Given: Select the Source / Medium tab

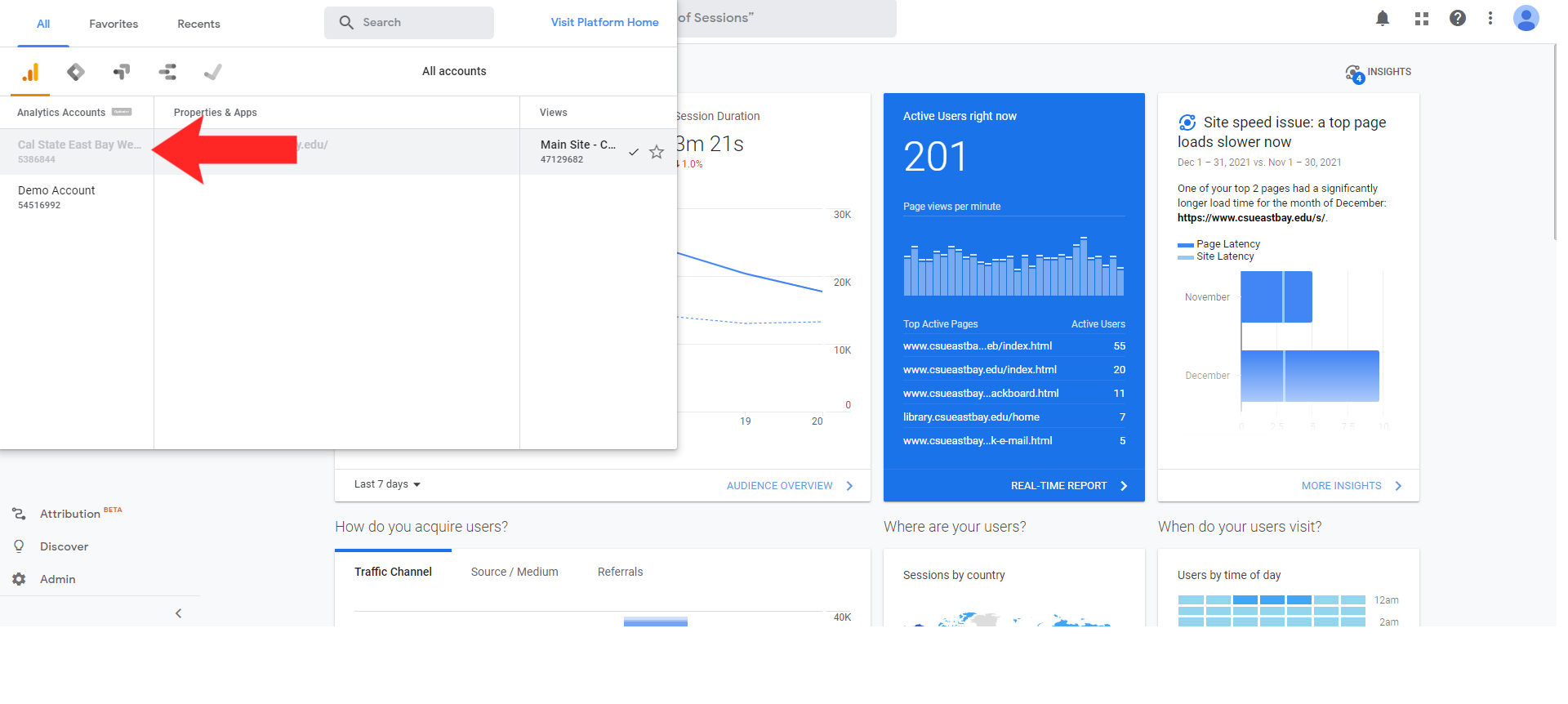Looking at the screenshot, I should pyautogui.click(x=514, y=572).
